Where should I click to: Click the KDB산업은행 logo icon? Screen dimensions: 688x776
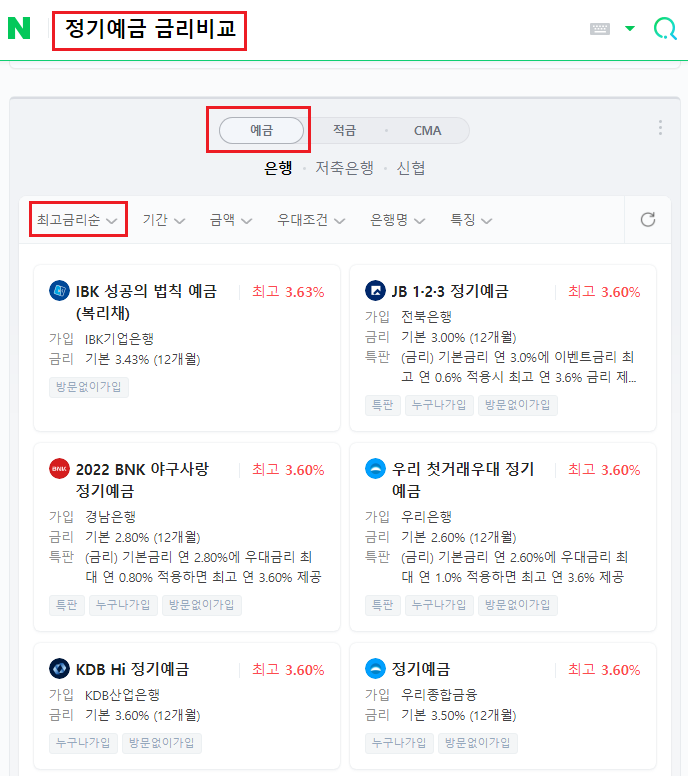tap(59, 669)
